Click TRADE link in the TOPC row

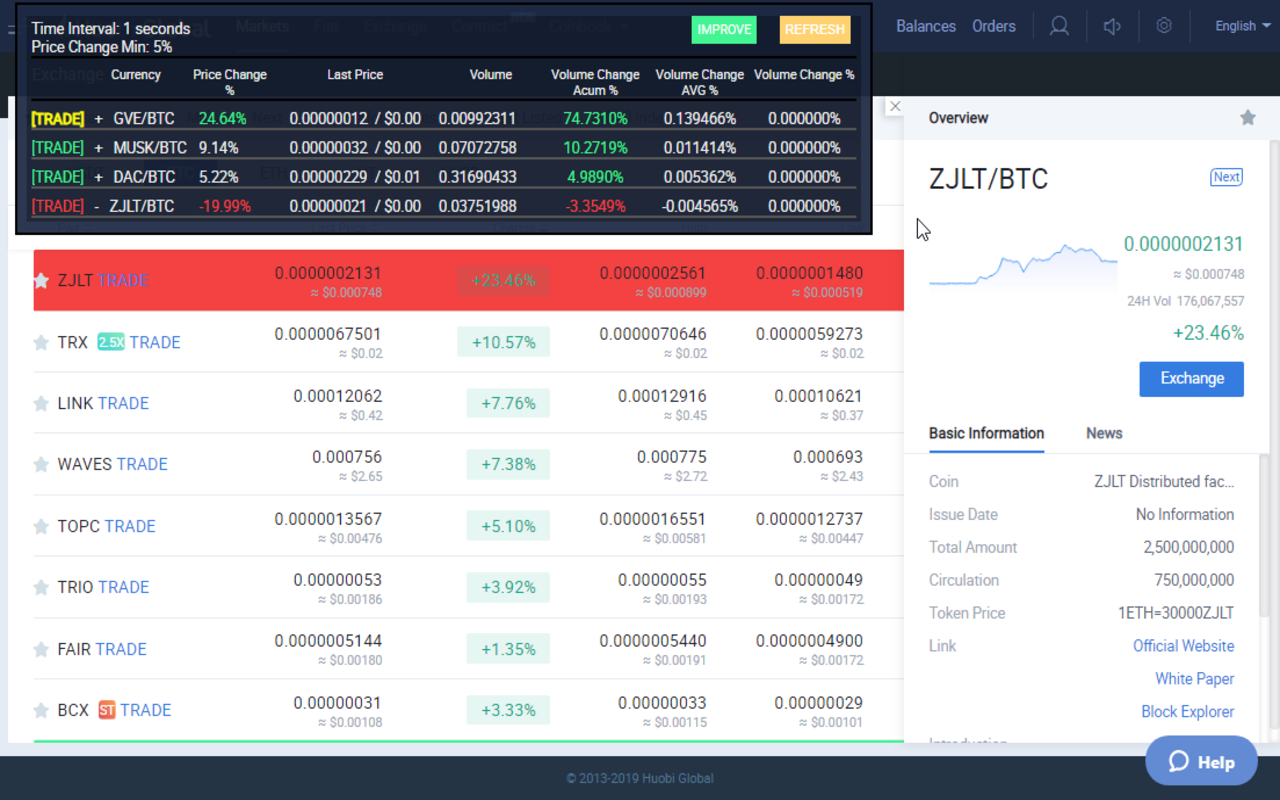pyautogui.click(x=130, y=526)
